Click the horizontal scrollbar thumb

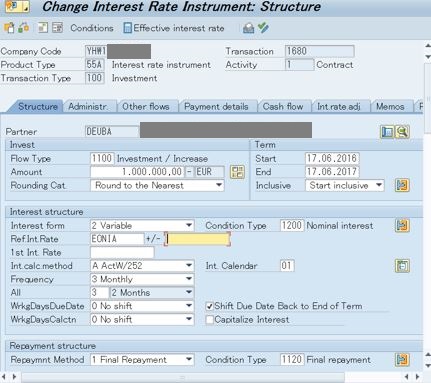coord(183,377)
